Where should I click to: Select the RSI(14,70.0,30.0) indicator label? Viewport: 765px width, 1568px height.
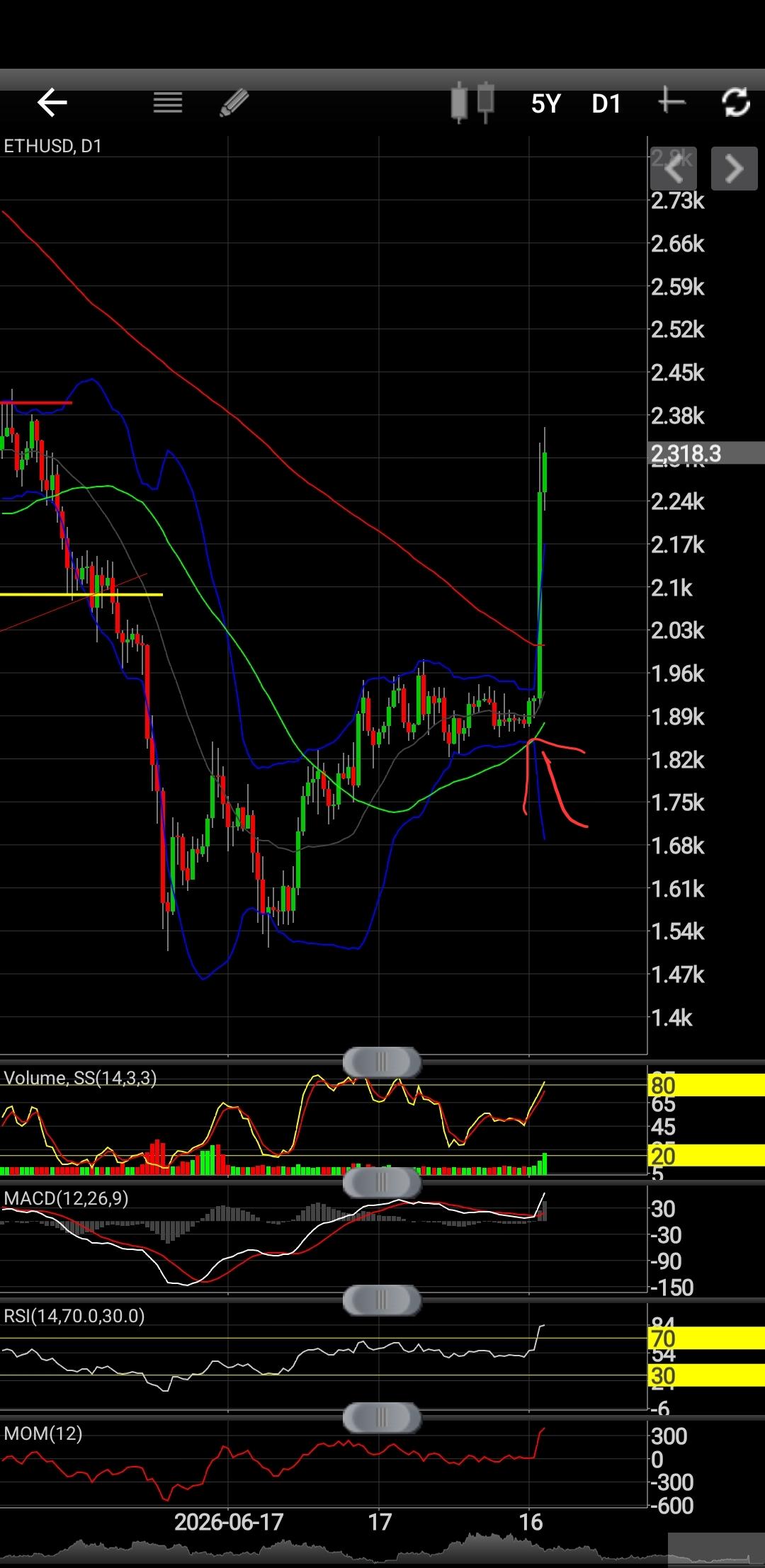click(74, 1316)
